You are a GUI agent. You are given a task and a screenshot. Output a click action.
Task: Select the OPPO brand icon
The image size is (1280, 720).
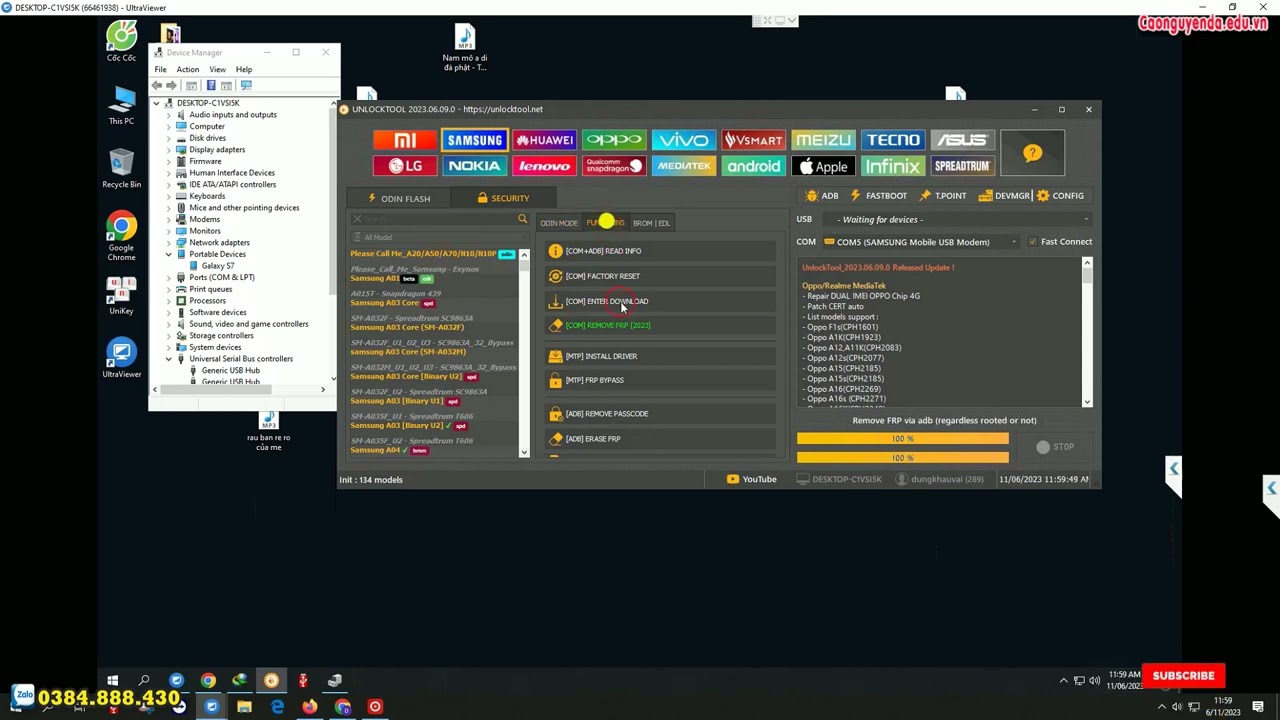click(614, 141)
